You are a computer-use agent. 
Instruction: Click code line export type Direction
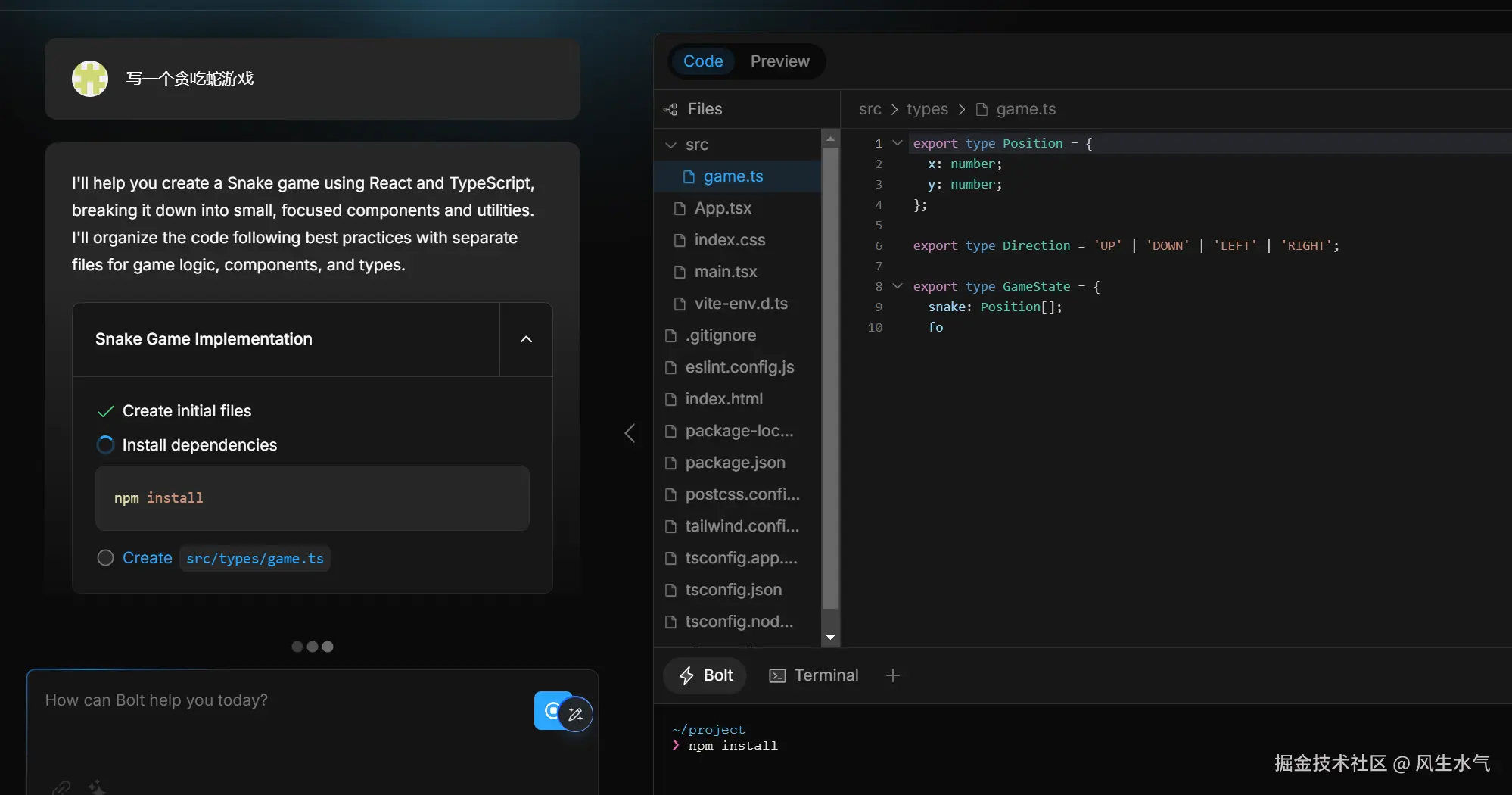1126,246
